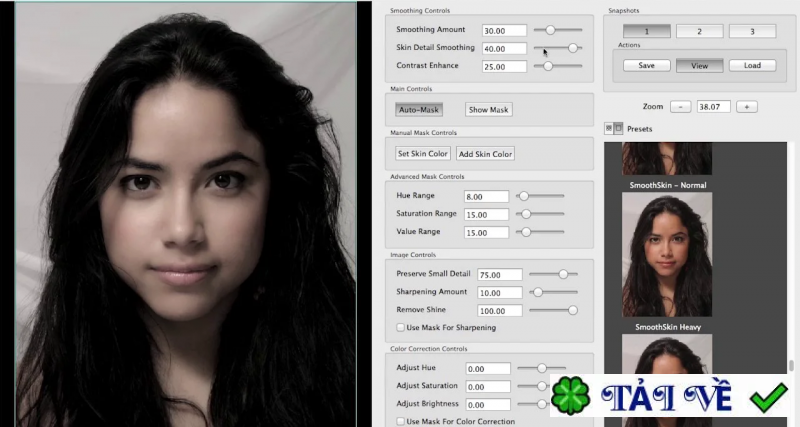This screenshot has height=427, width=800.
Task: Tick Use Mask For Color Correction checkbox
Action: (401, 421)
